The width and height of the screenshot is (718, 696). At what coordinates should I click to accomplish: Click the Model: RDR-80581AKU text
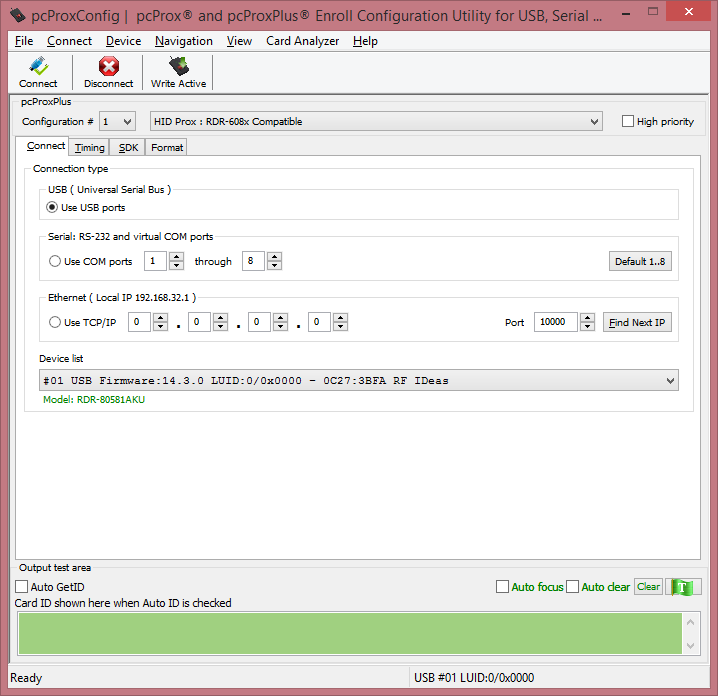94,399
